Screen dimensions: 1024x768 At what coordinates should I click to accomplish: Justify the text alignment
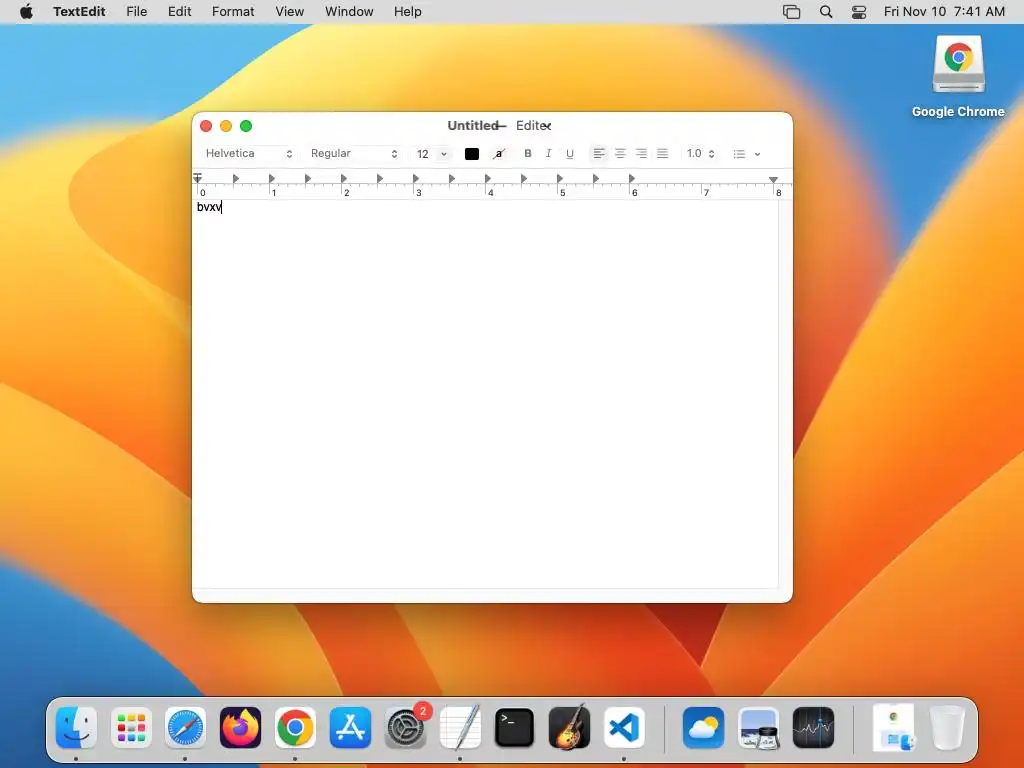(x=662, y=153)
